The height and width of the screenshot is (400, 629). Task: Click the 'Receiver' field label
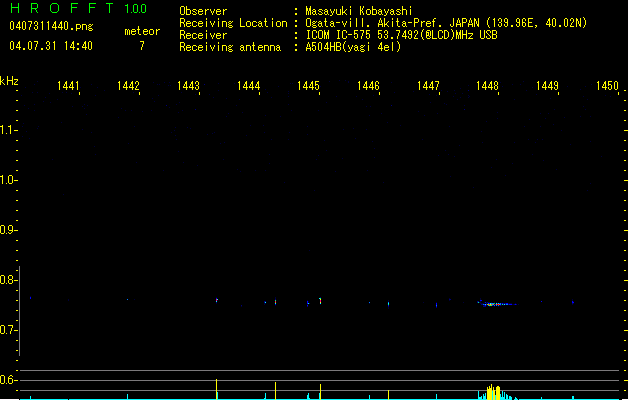point(203,35)
